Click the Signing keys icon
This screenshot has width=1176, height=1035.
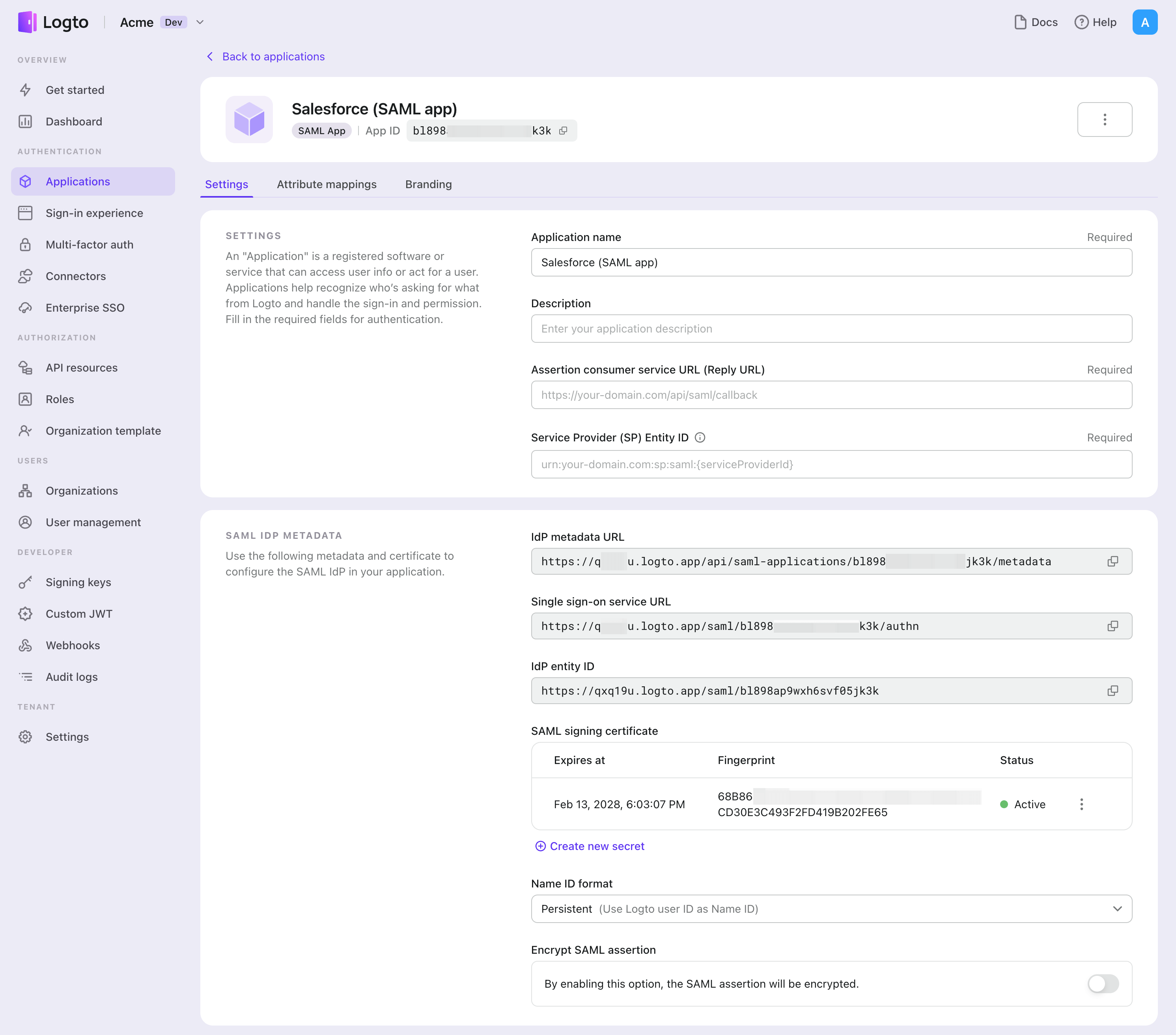tap(25, 582)
